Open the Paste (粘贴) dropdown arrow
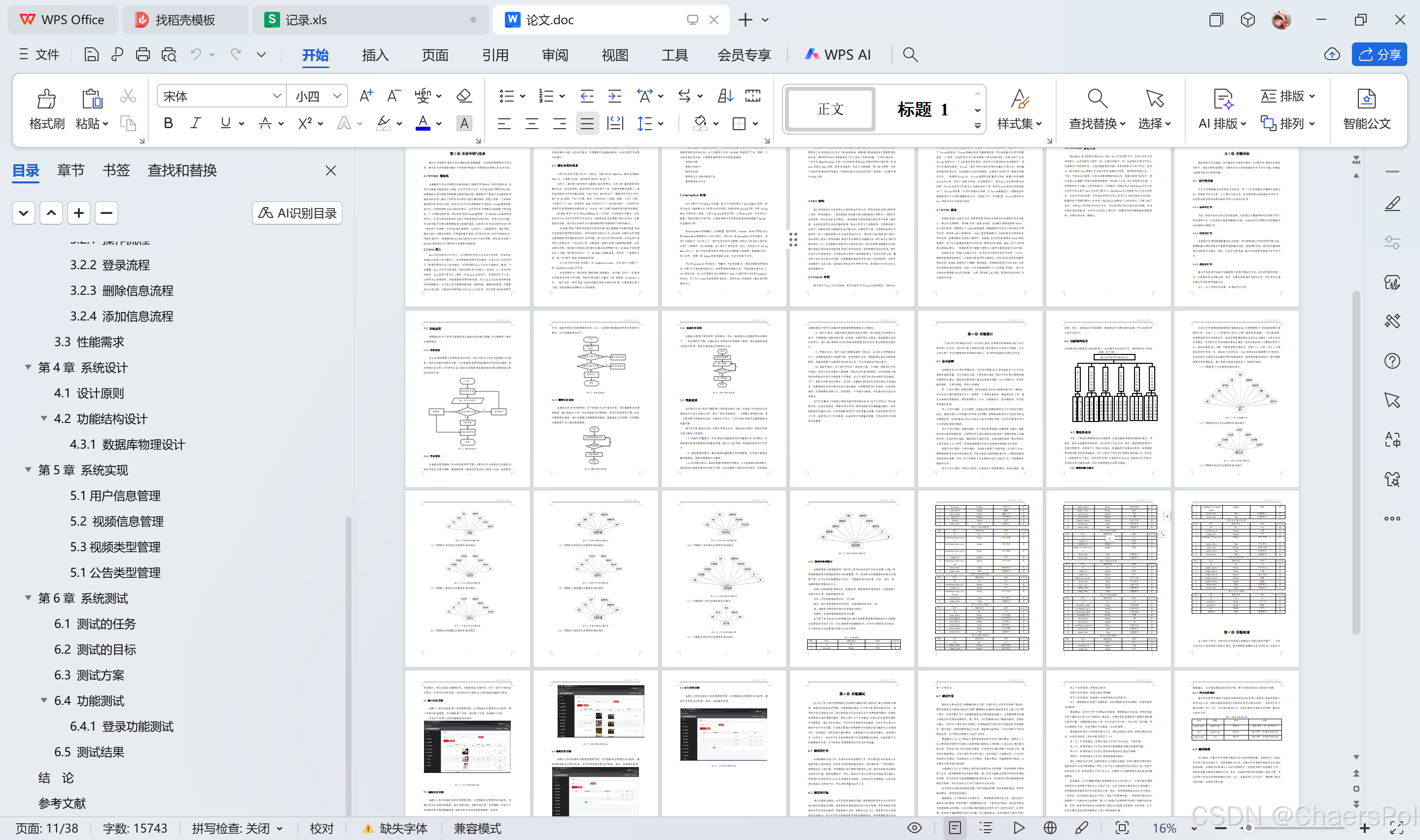Screen dimensions: 1420x840 [106, 124]
